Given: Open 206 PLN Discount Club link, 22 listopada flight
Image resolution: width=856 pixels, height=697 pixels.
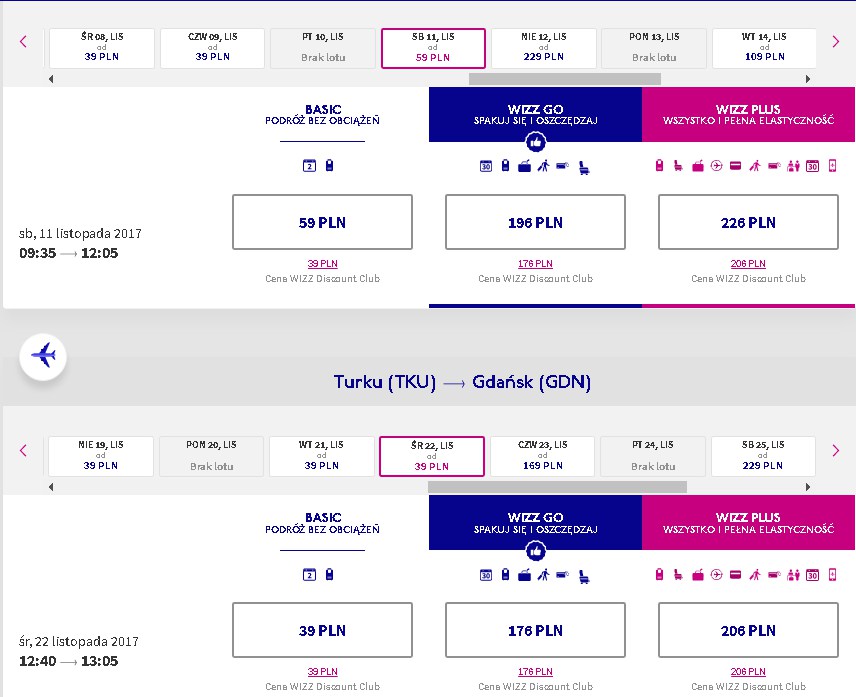Looking at the screenshot, I should (748, 672).
